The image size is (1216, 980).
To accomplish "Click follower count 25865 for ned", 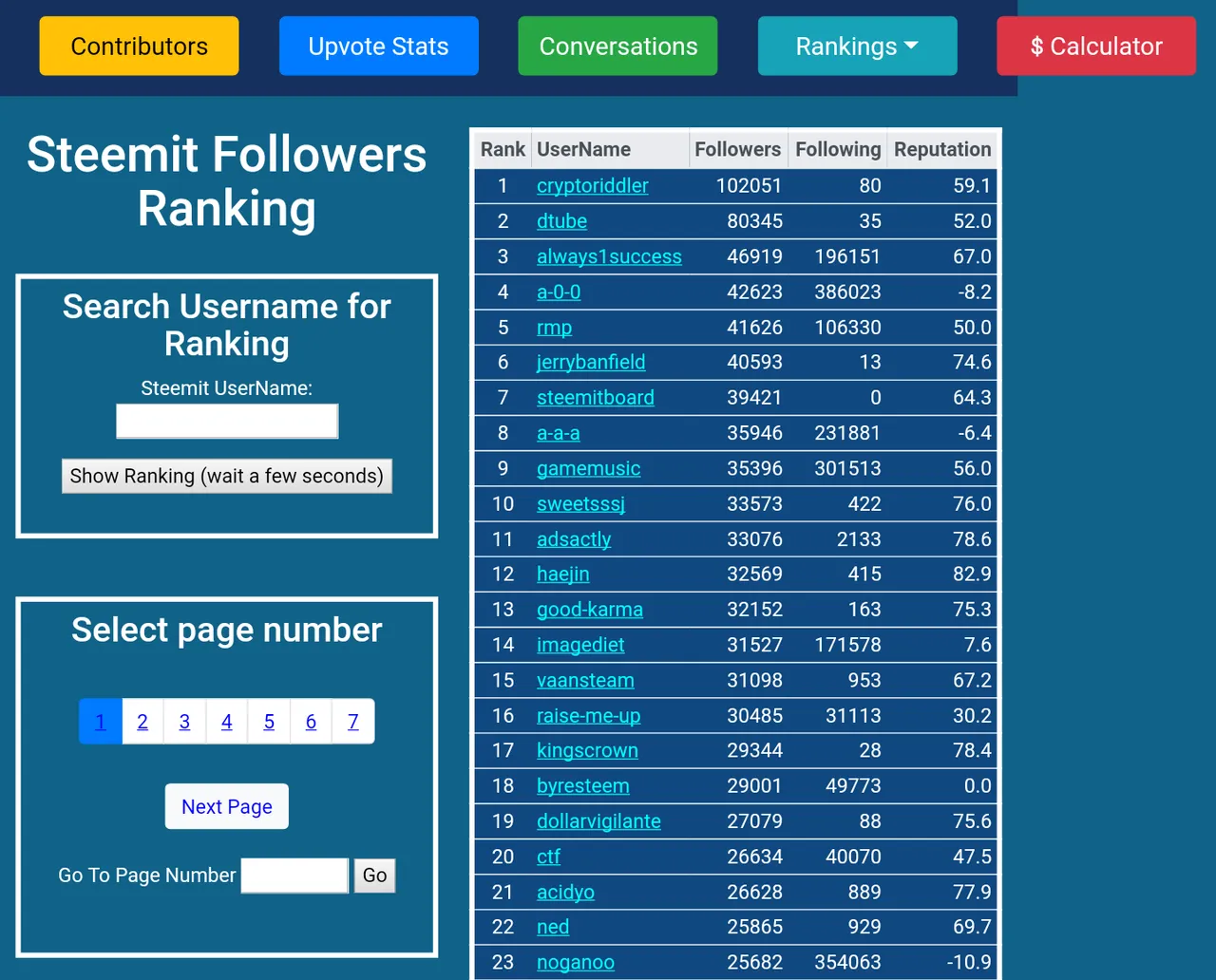I will [x=754, y=927].
